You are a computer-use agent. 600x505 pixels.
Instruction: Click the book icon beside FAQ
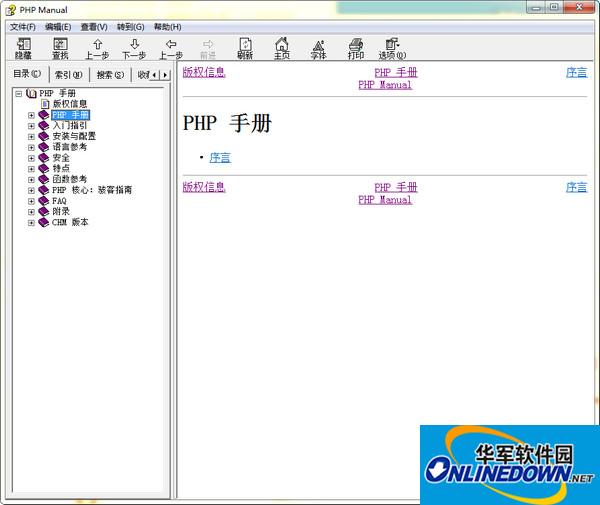point(44,200)
